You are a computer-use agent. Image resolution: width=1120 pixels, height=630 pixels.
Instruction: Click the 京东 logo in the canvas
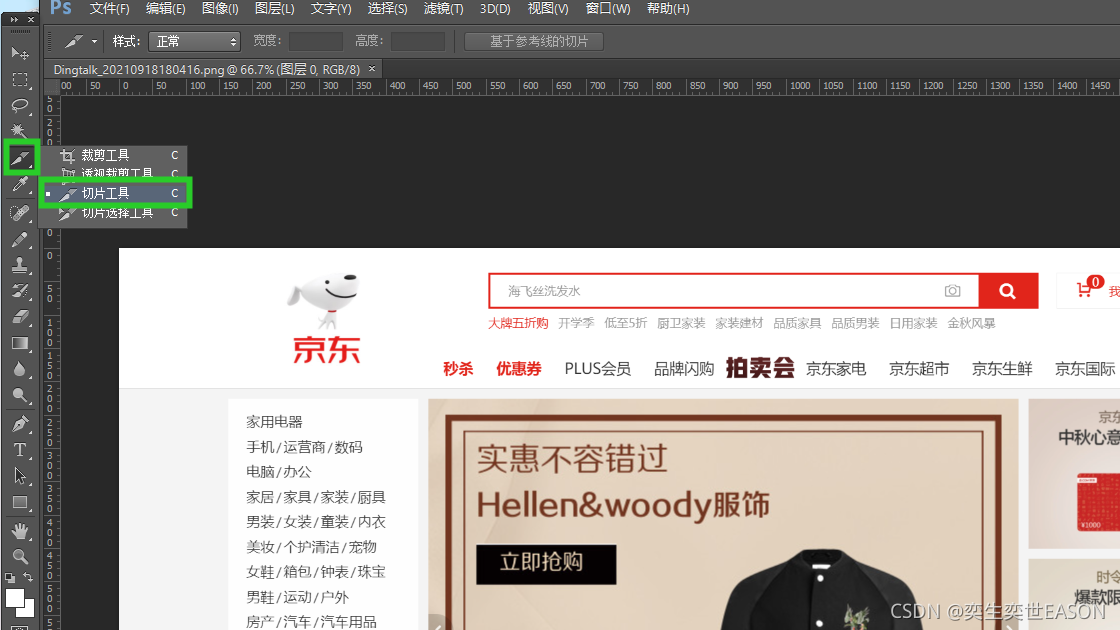(x=326, y=319)
